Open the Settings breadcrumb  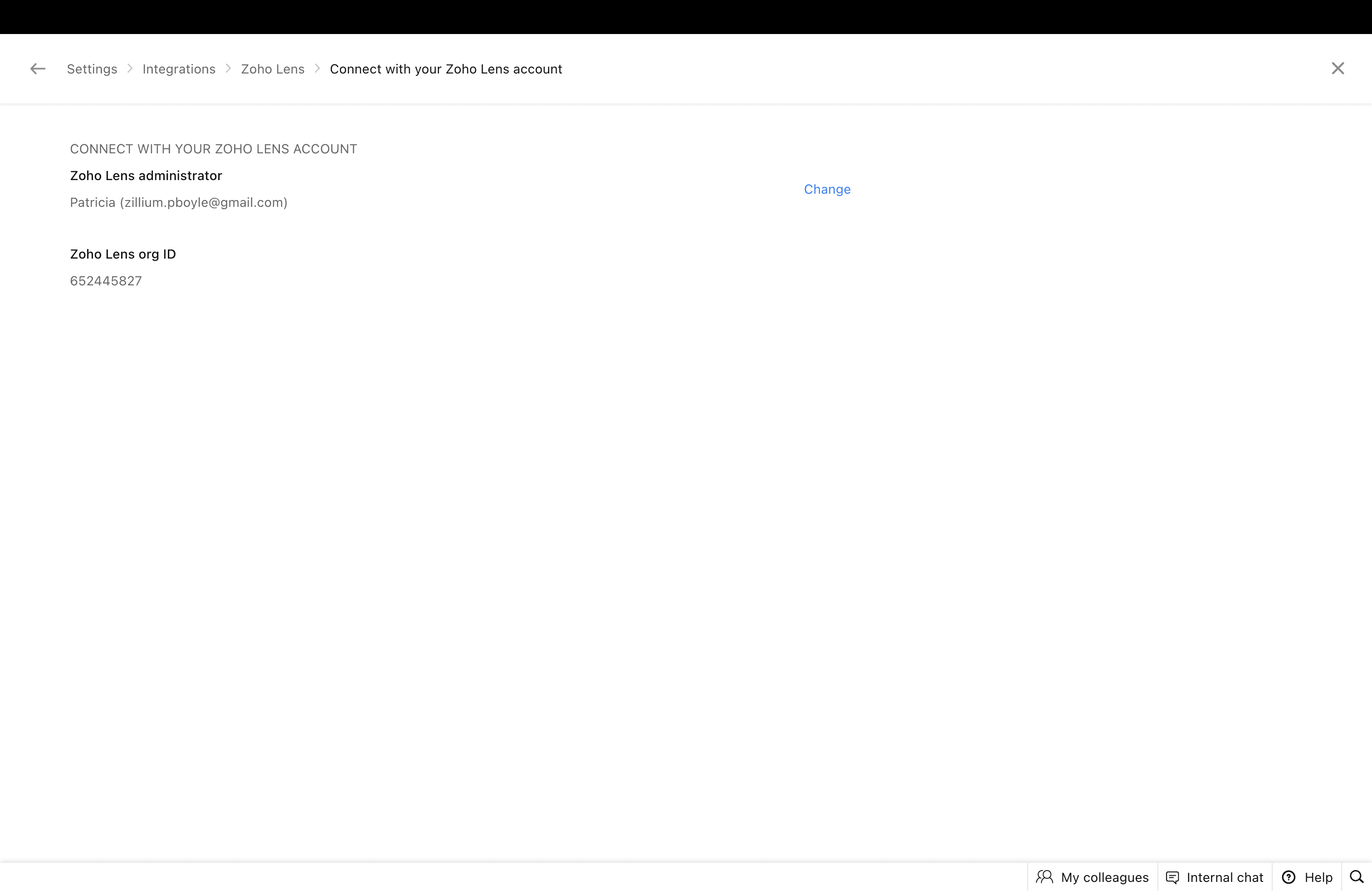pos(92,69)
